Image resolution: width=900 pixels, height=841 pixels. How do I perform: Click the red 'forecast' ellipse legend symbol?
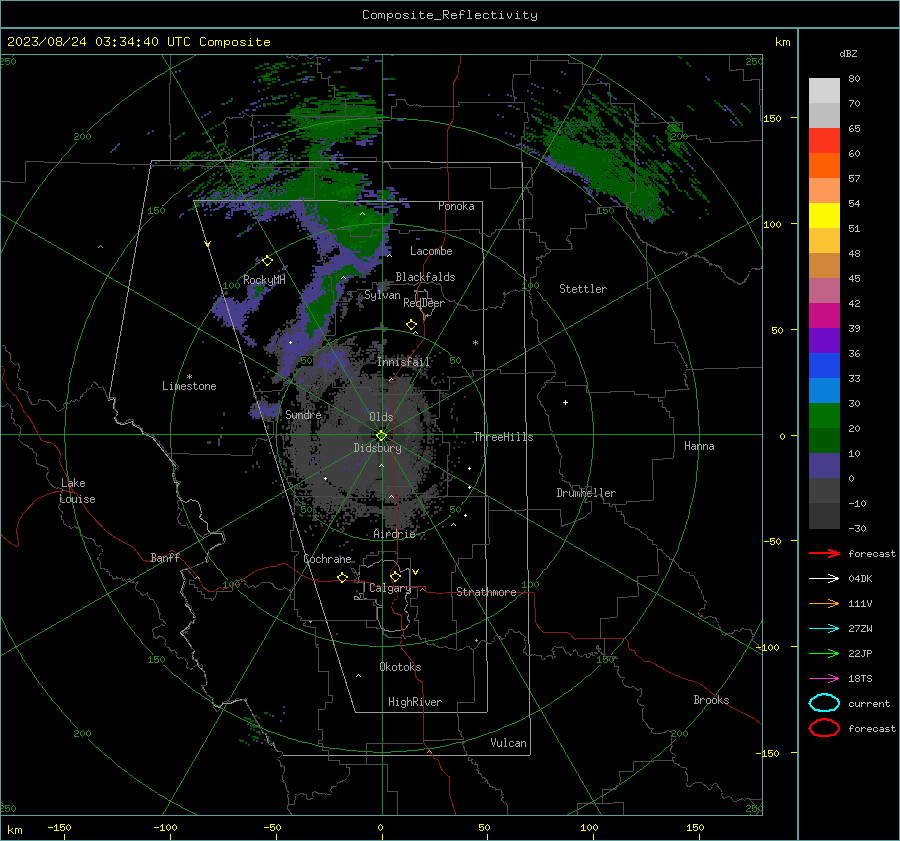click(x=824, y=728)
